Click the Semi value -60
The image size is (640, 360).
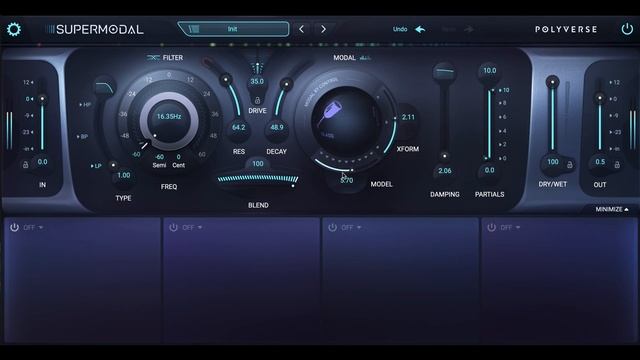(x=159, y=157)
